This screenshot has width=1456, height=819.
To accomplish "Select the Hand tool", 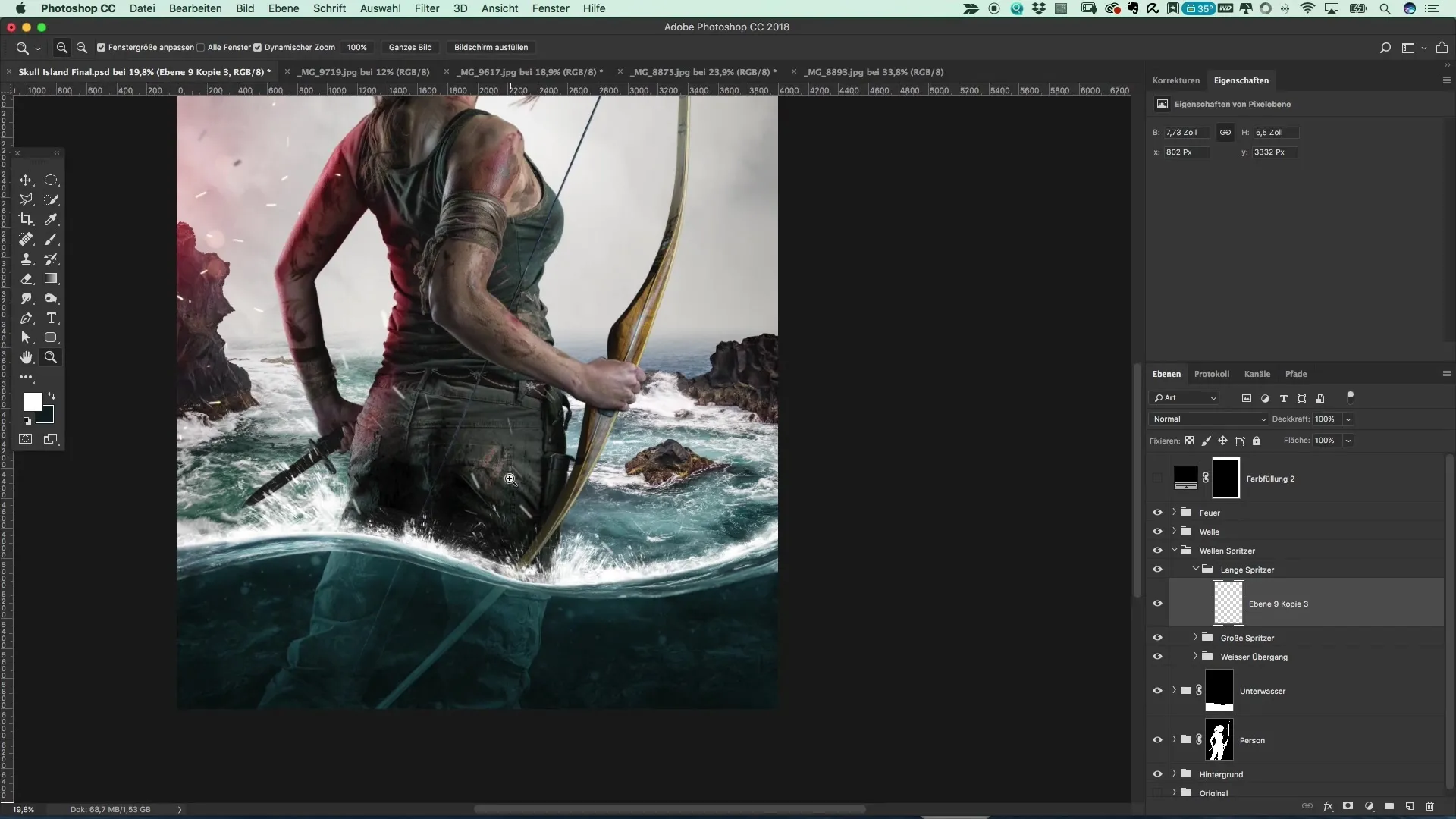I will [x=26, y=357].
